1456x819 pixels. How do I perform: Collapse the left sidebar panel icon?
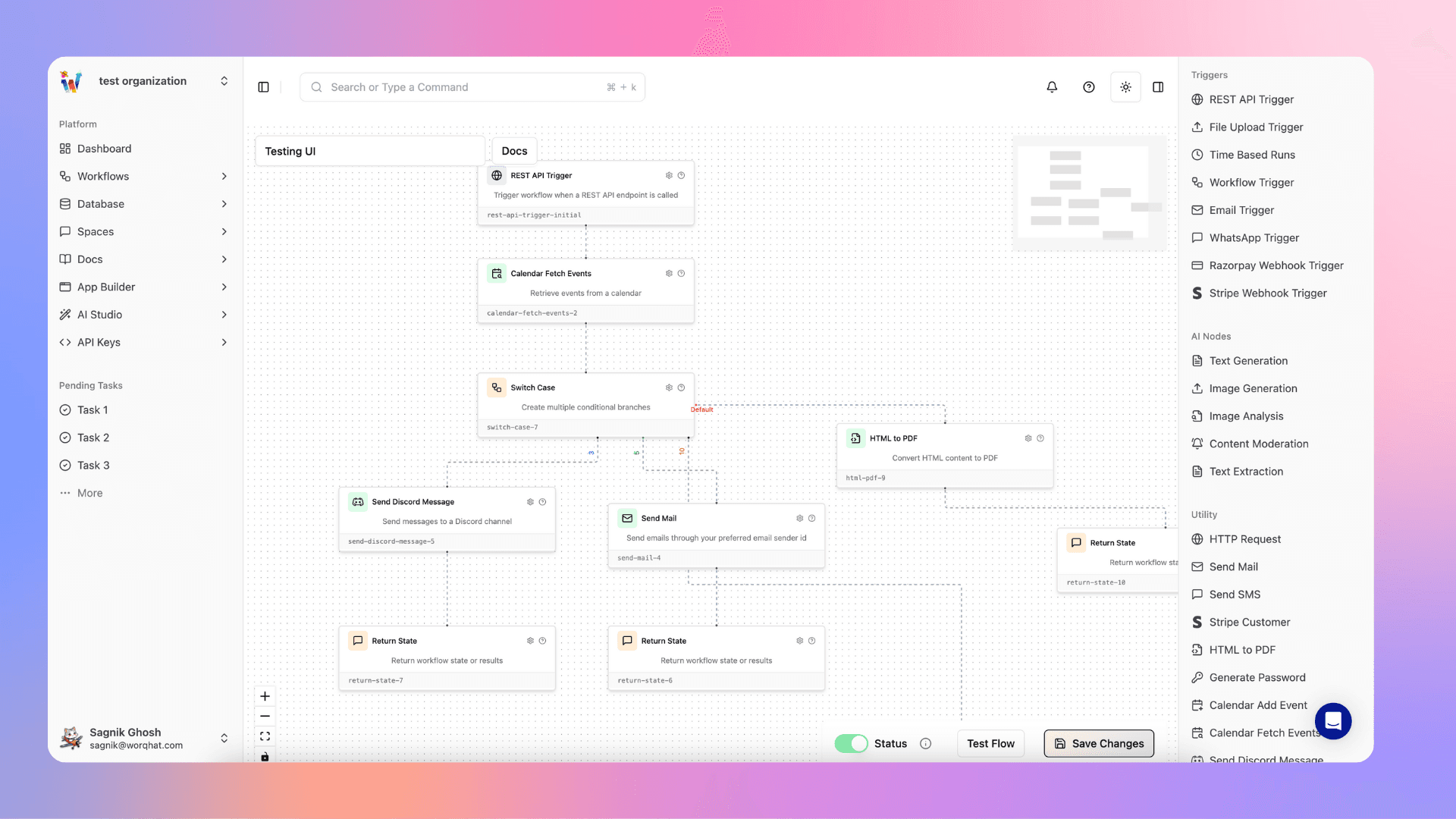[263, 87]
